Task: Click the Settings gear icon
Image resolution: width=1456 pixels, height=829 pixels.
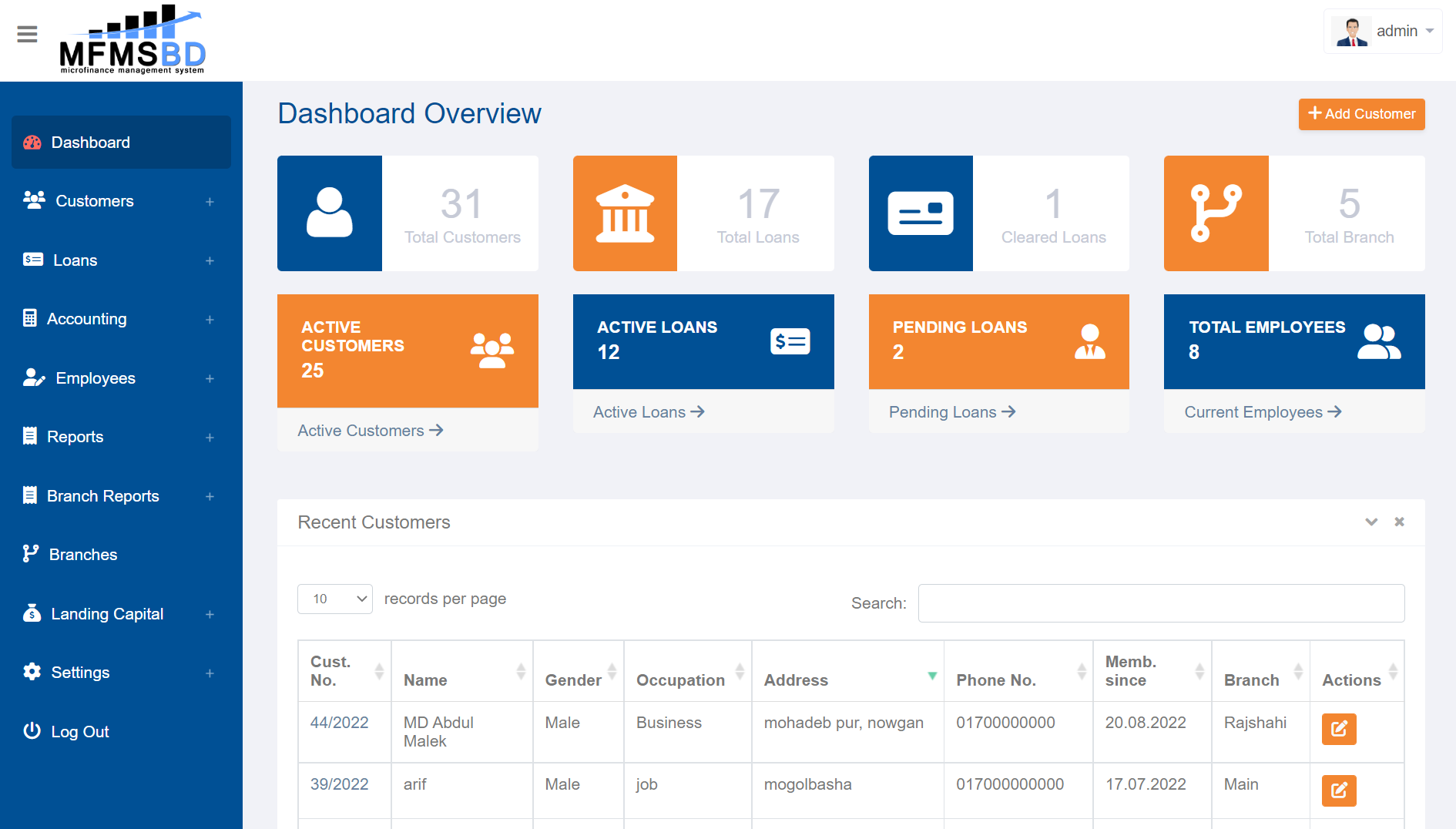Action: coord(32,672)
